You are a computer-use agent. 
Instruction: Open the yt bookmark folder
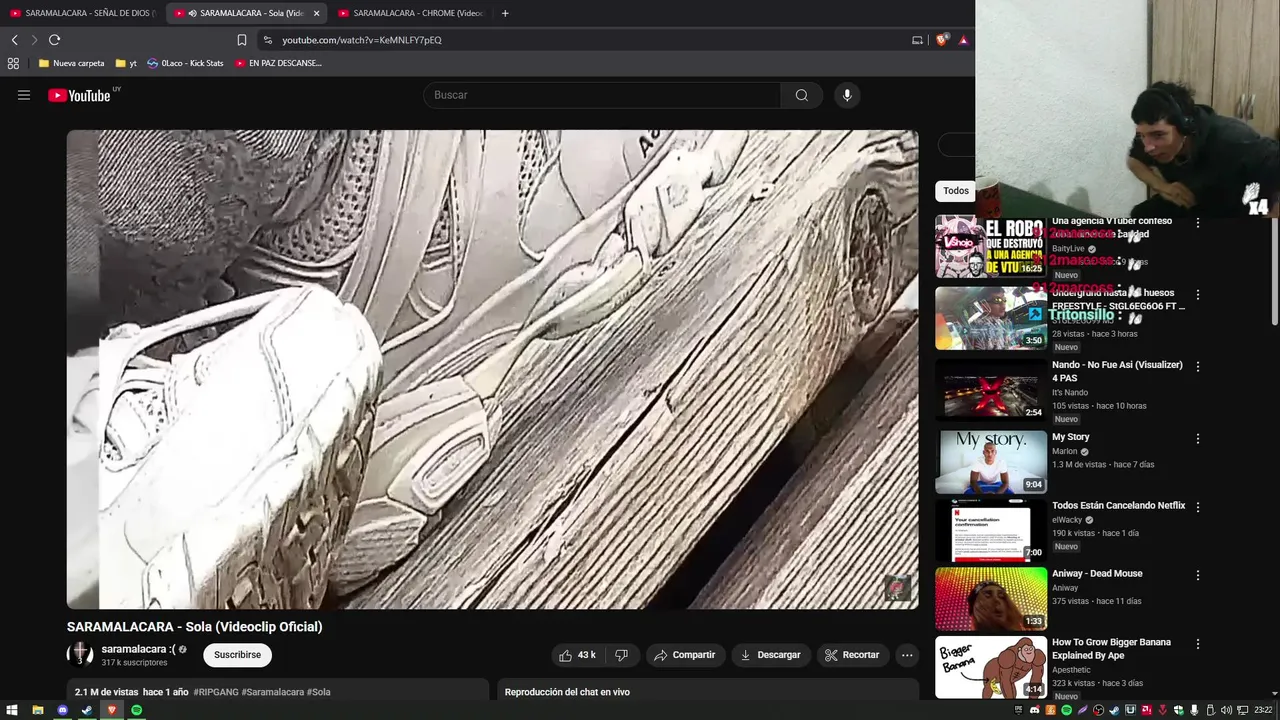[x=126, y=63]
